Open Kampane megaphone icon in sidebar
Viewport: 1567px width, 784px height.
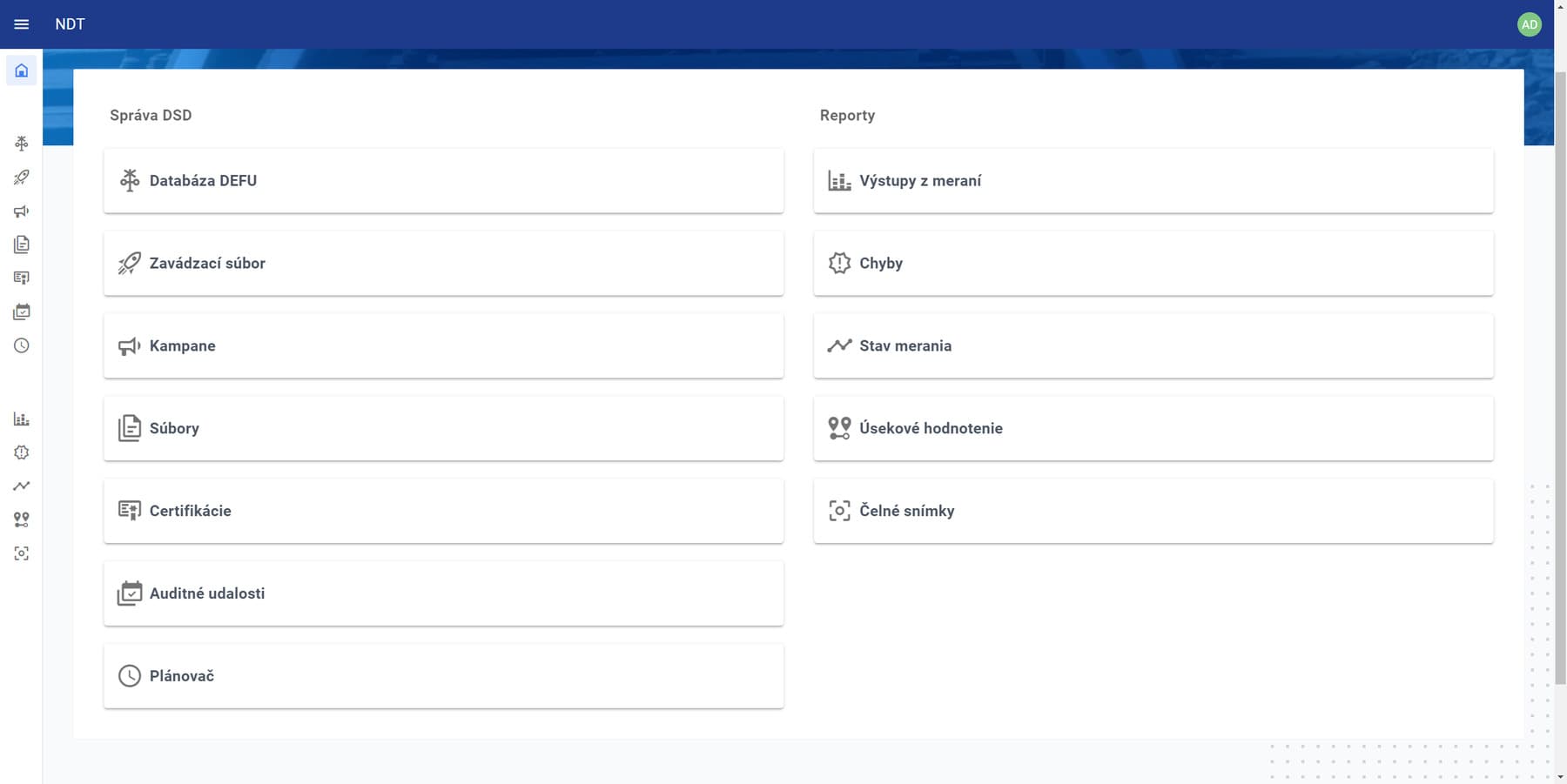[22, 211]
